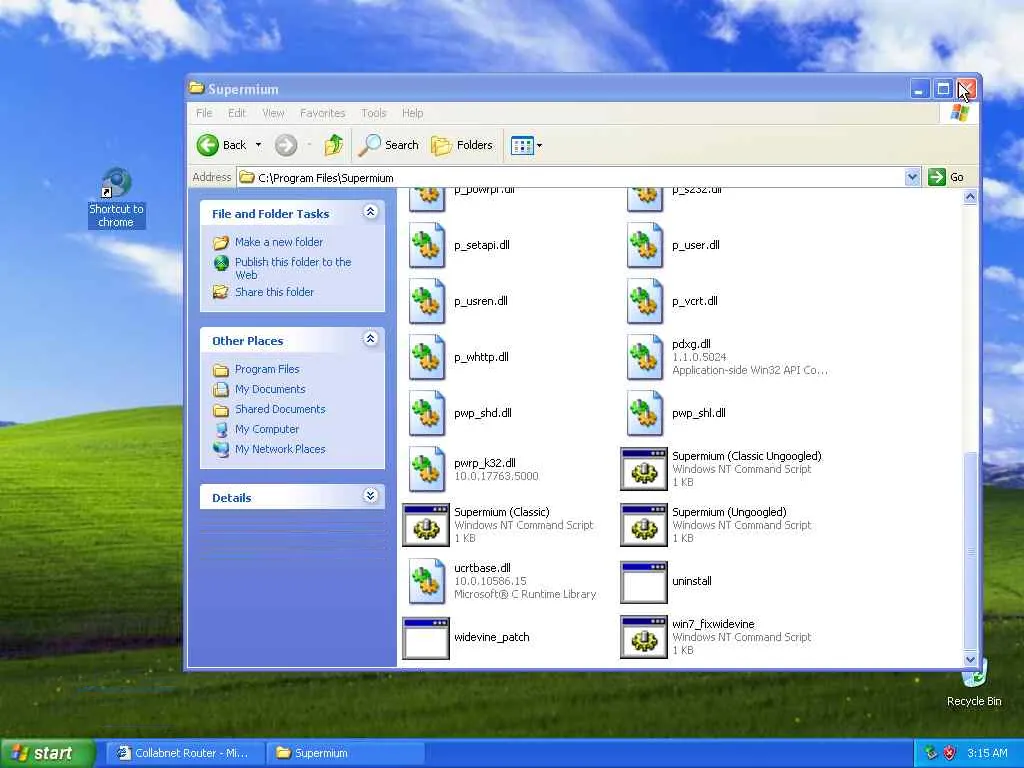Viewport: 1024px width, 768px height.
Task: Select the p_whttp.dll file icon
Action: [426, 357]
